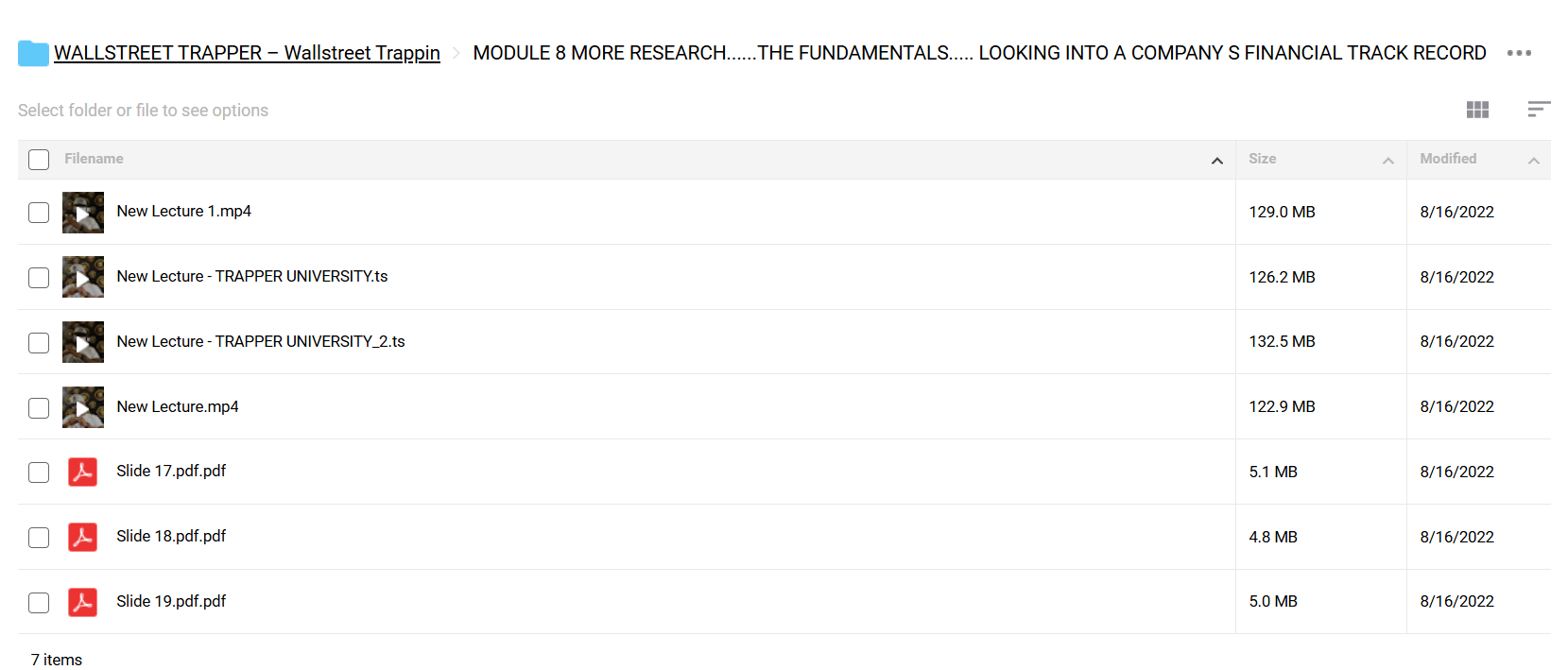
Task: Click the Slide 18.pdf.pdf PDF icon
Action: 83,537
